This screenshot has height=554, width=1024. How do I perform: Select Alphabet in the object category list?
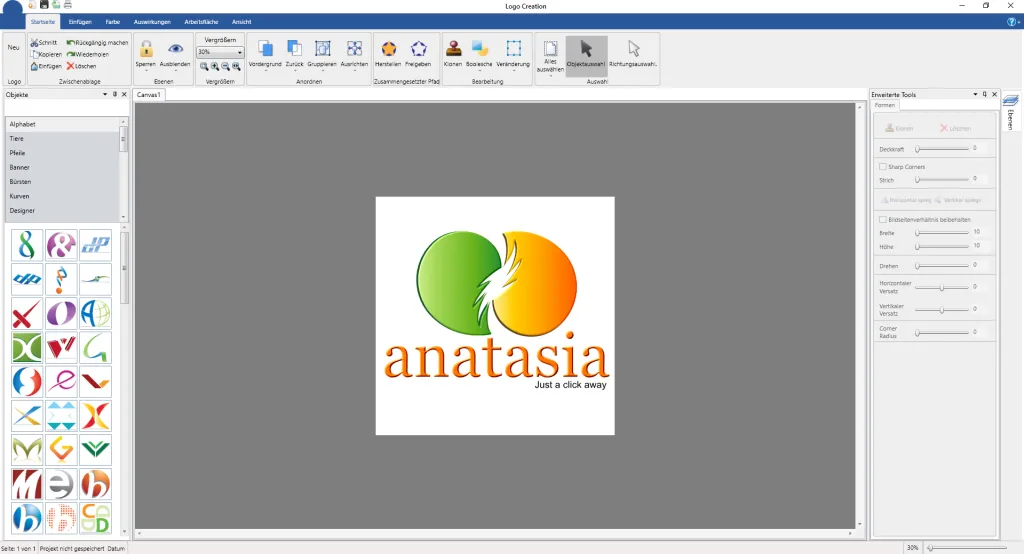click(63, 124)
